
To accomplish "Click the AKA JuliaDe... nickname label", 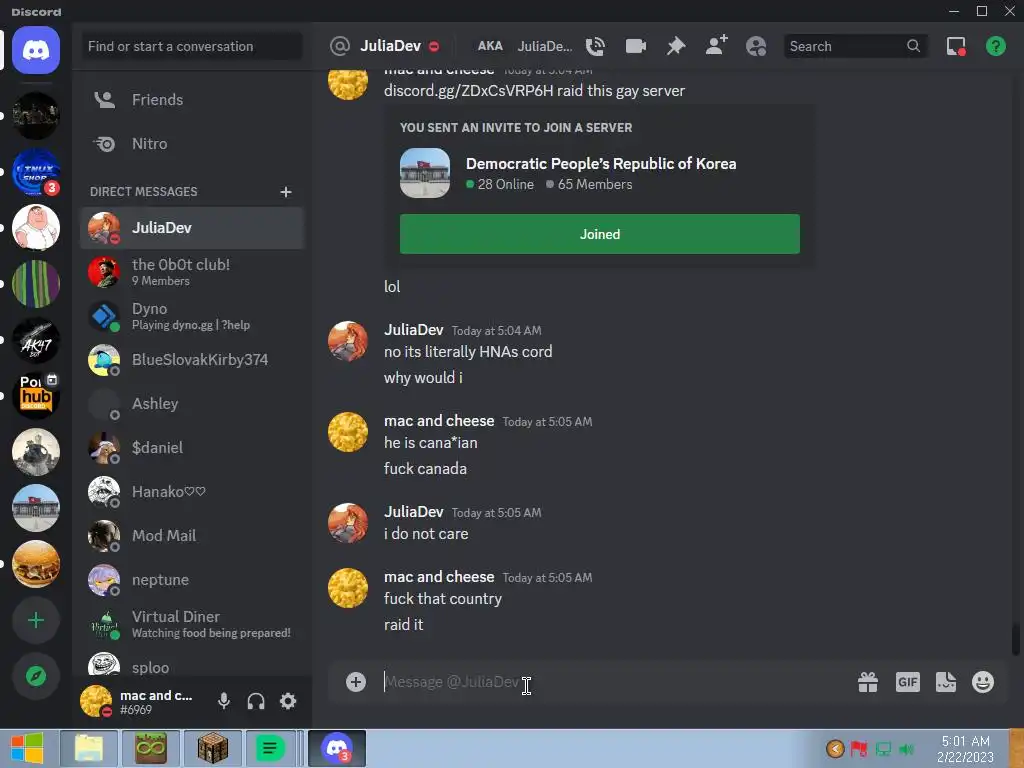I will coord(524,46).
